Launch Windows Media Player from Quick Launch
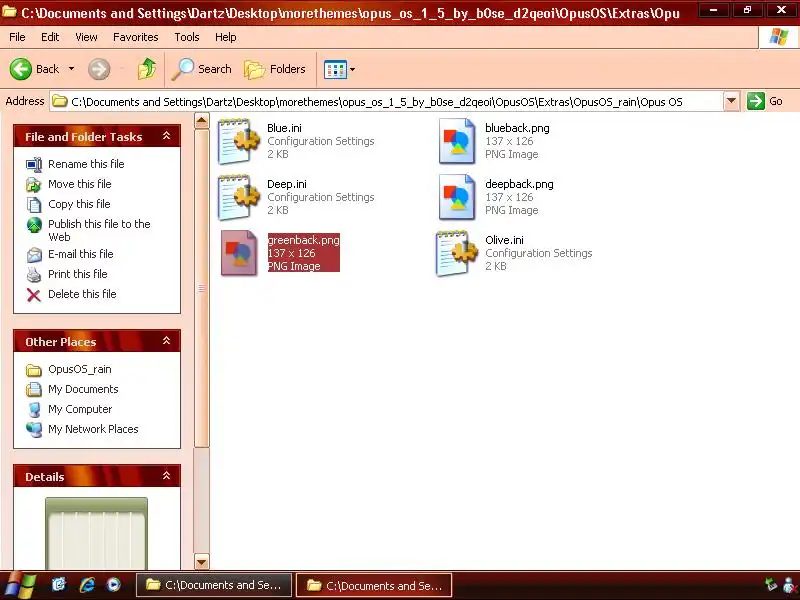Viewport: 800px width, 600px height. pyautogui.click(x=113, y=585)
